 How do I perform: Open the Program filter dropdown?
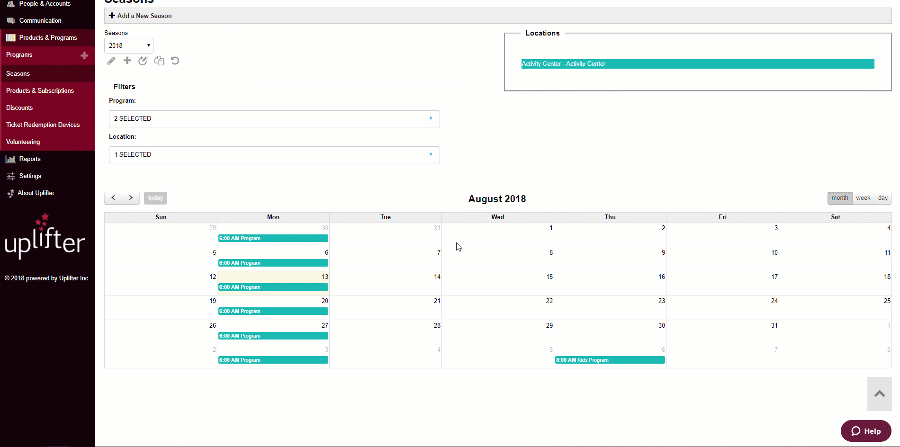274,119
